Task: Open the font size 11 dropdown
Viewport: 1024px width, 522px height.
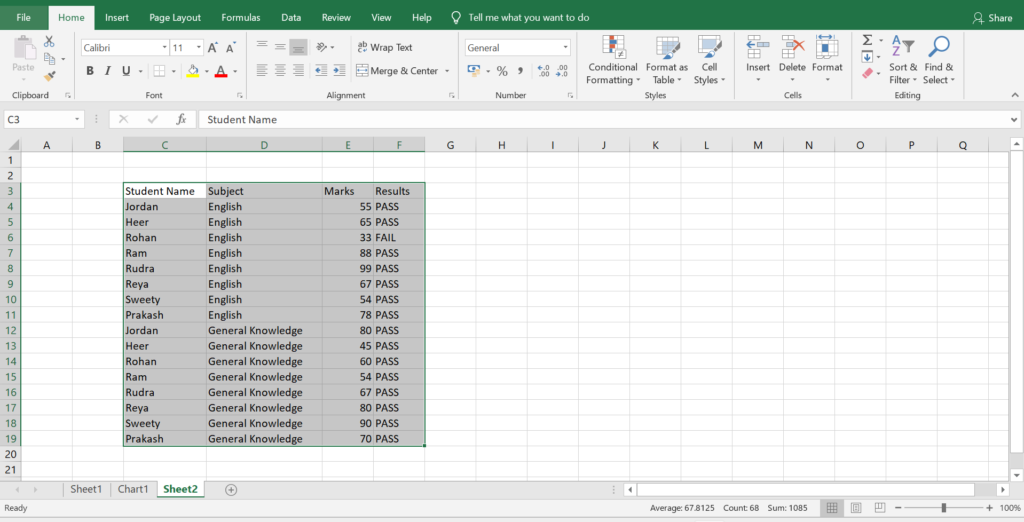Action: [199, 48]
